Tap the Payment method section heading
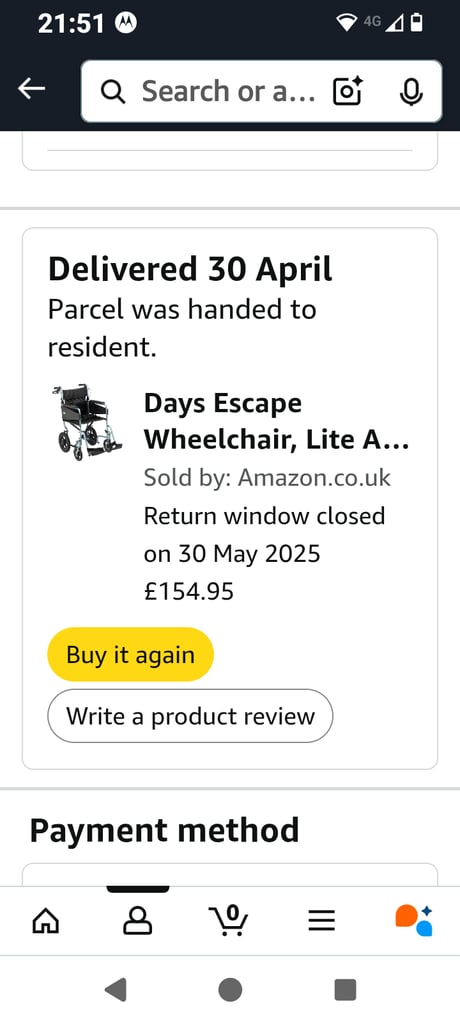The width and height of the screenshot is (460, 1024). point(164,830)
